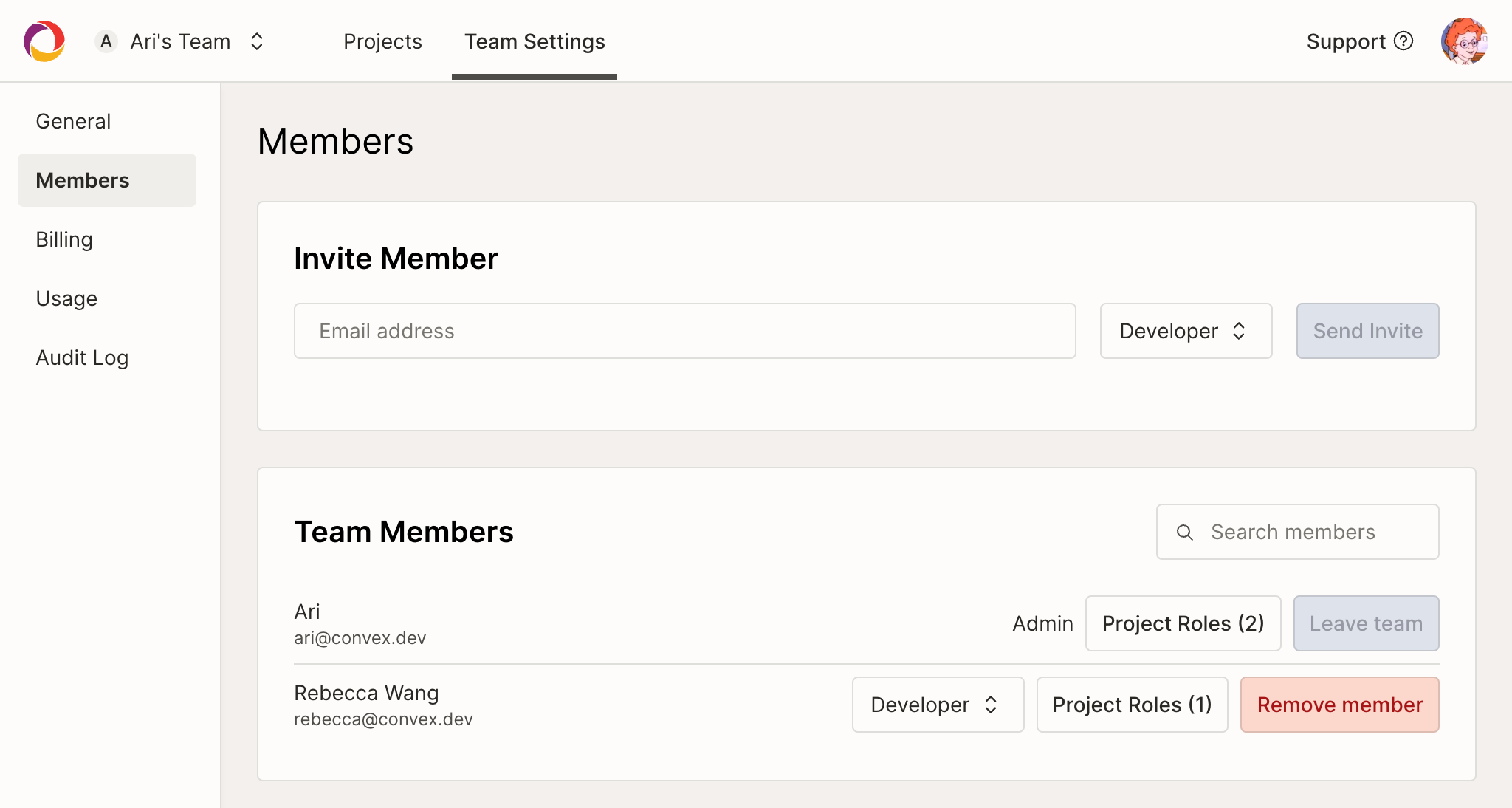Go to Billing in sidebar
The width and height of the screenshot is (1512, 808).
tap(64, 239)
